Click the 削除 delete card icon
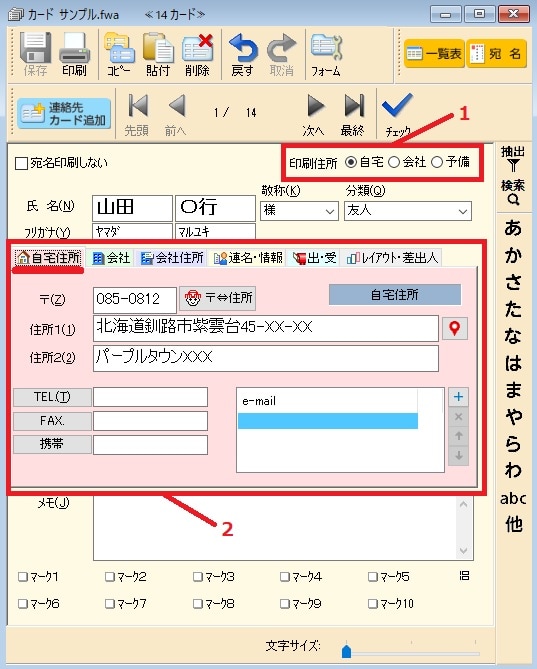This screenshot has width=537, height=669. 197,48
